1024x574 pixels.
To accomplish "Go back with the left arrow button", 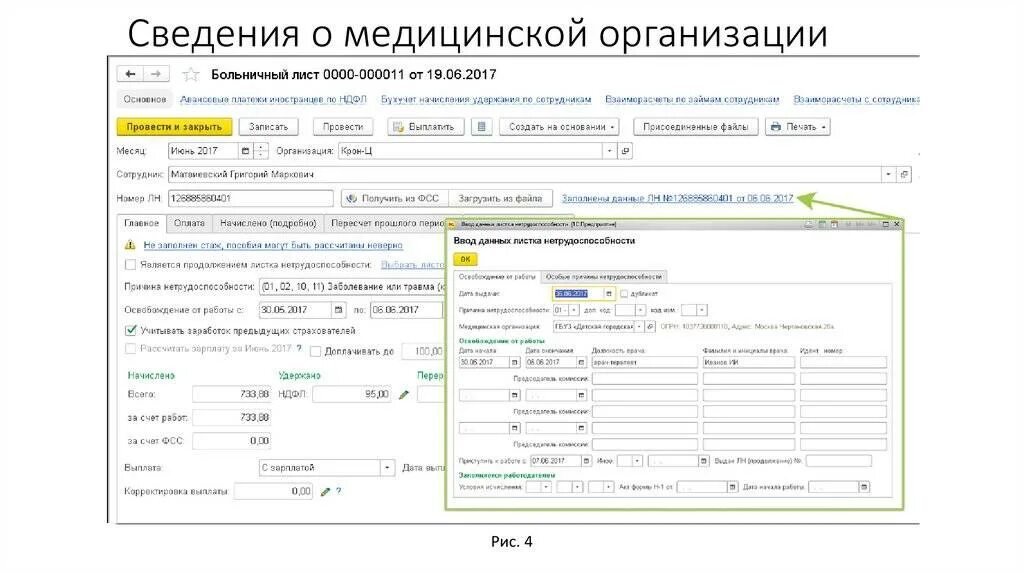I will point(130,74).
